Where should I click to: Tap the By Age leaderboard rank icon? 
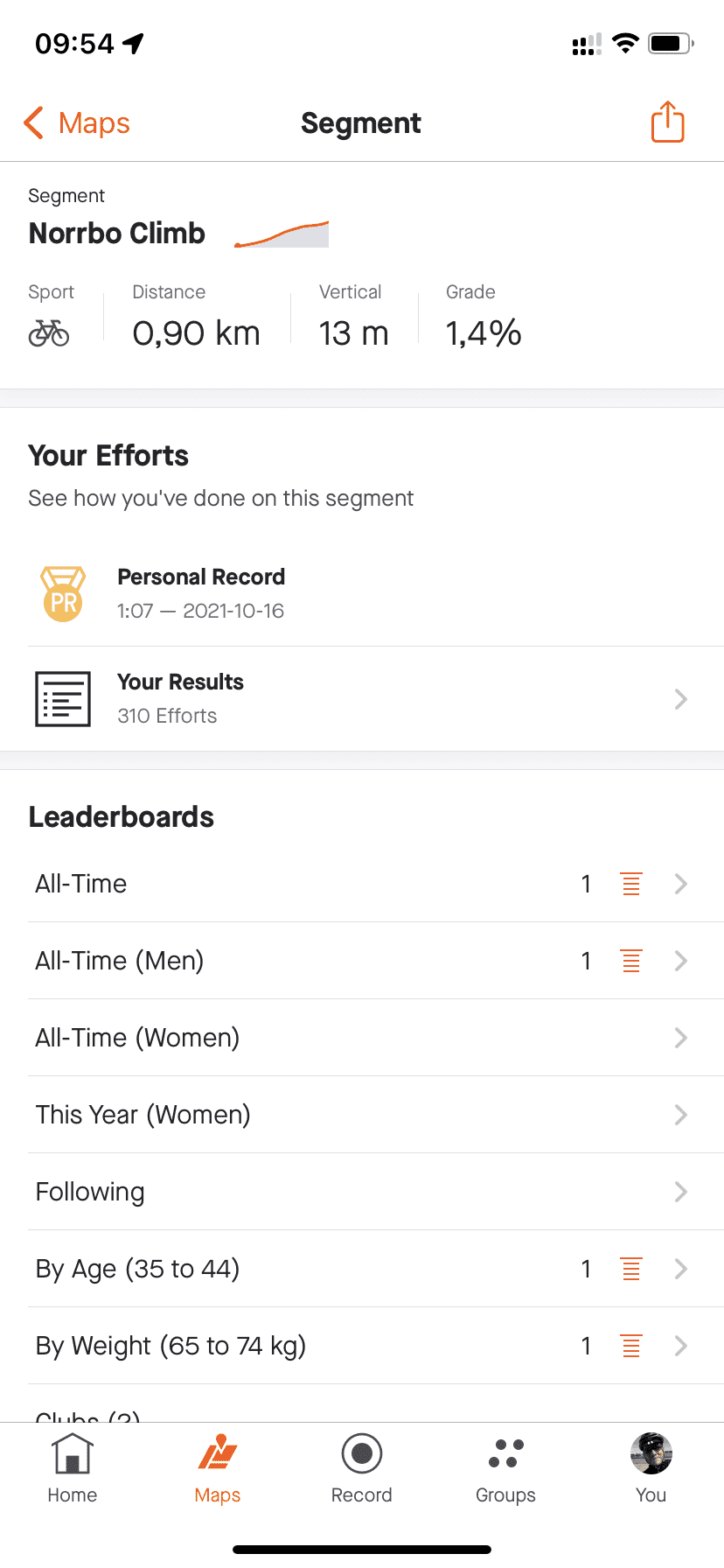click(630, 1269)
